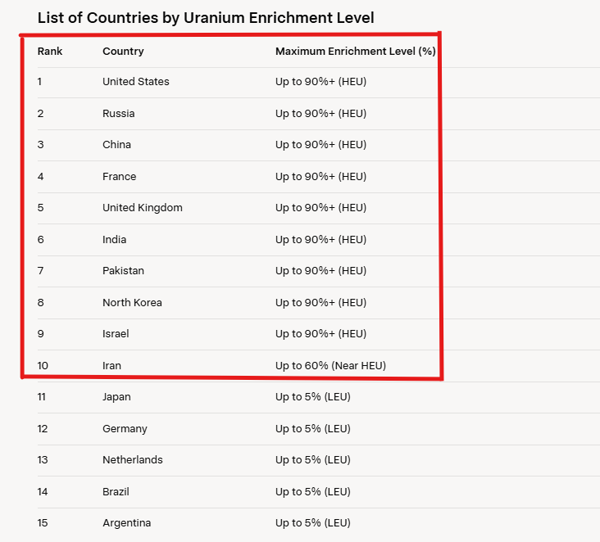Select the Argentina table cell

pos(126,523)
